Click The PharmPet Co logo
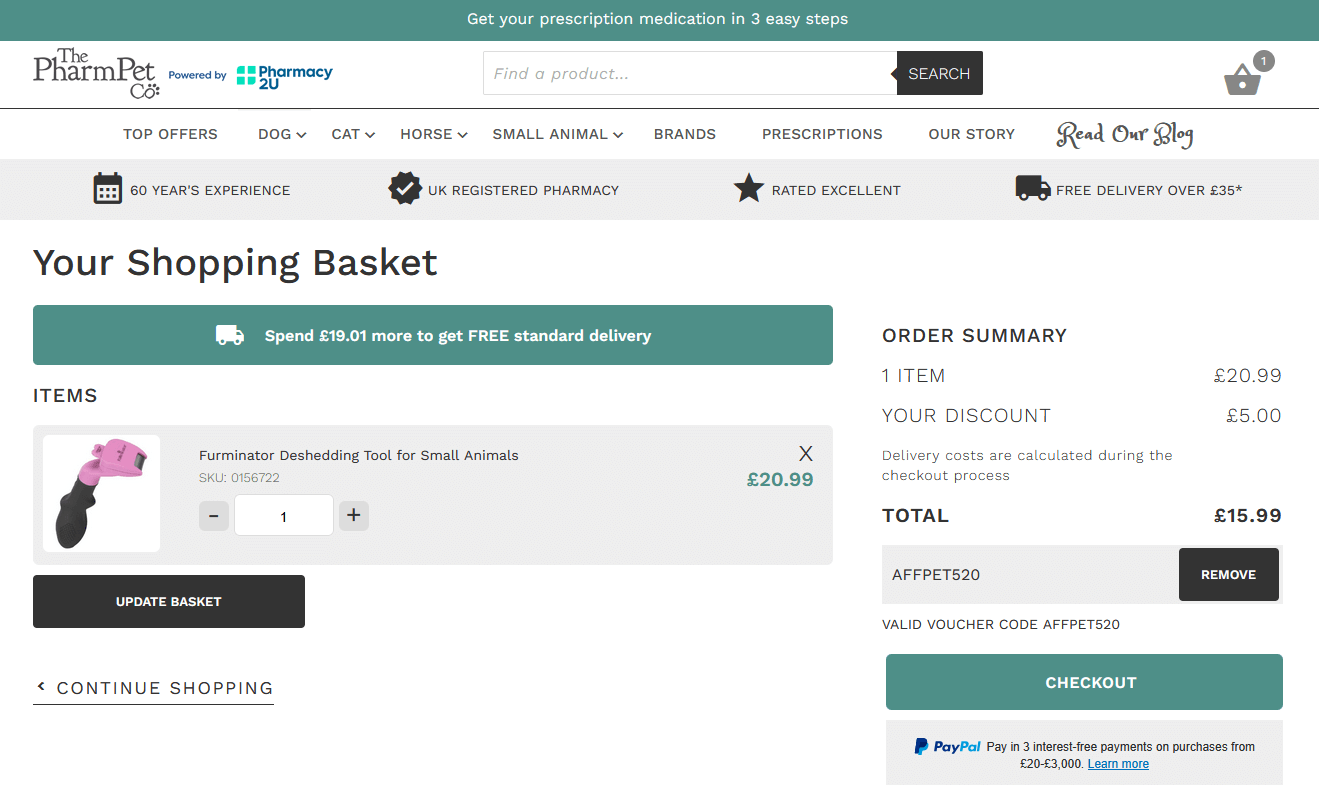Viewport: 1319px width, 803px height. click(x=95, y=74)
